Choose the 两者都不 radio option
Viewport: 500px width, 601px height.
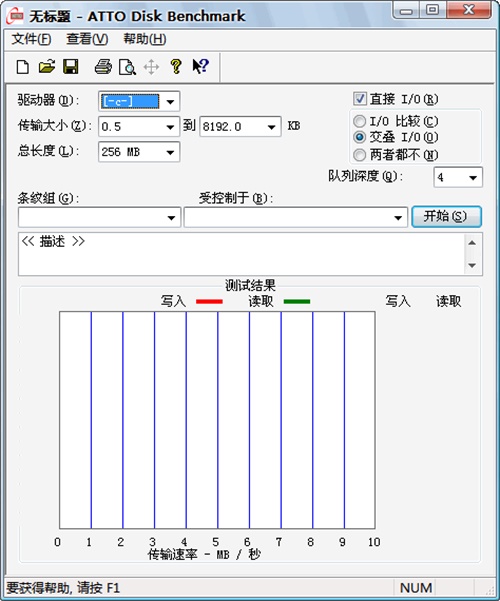coord(359,155)
